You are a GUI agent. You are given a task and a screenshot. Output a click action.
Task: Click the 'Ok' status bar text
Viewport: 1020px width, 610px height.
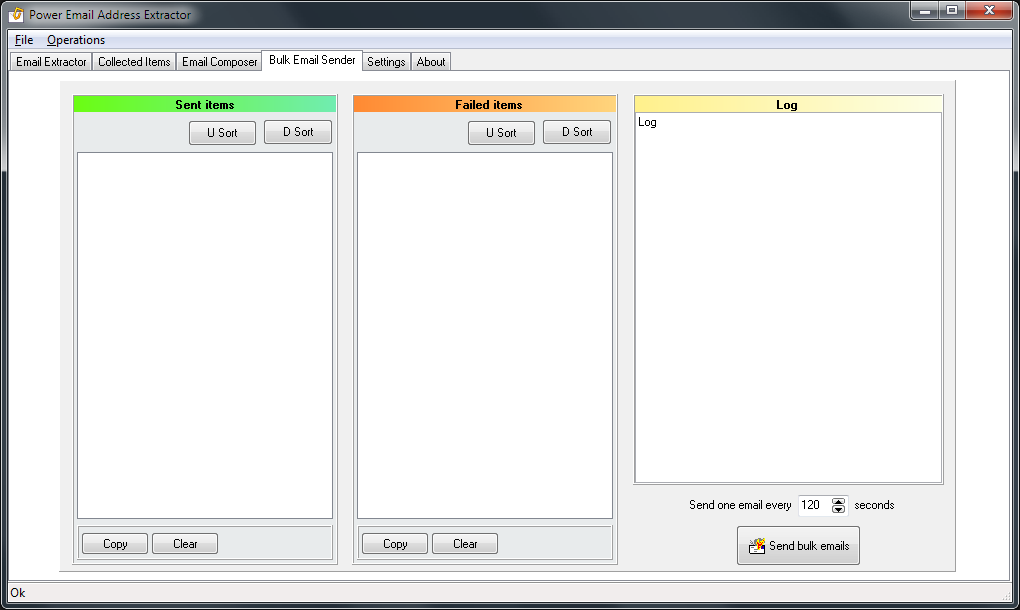pos(18,592)
